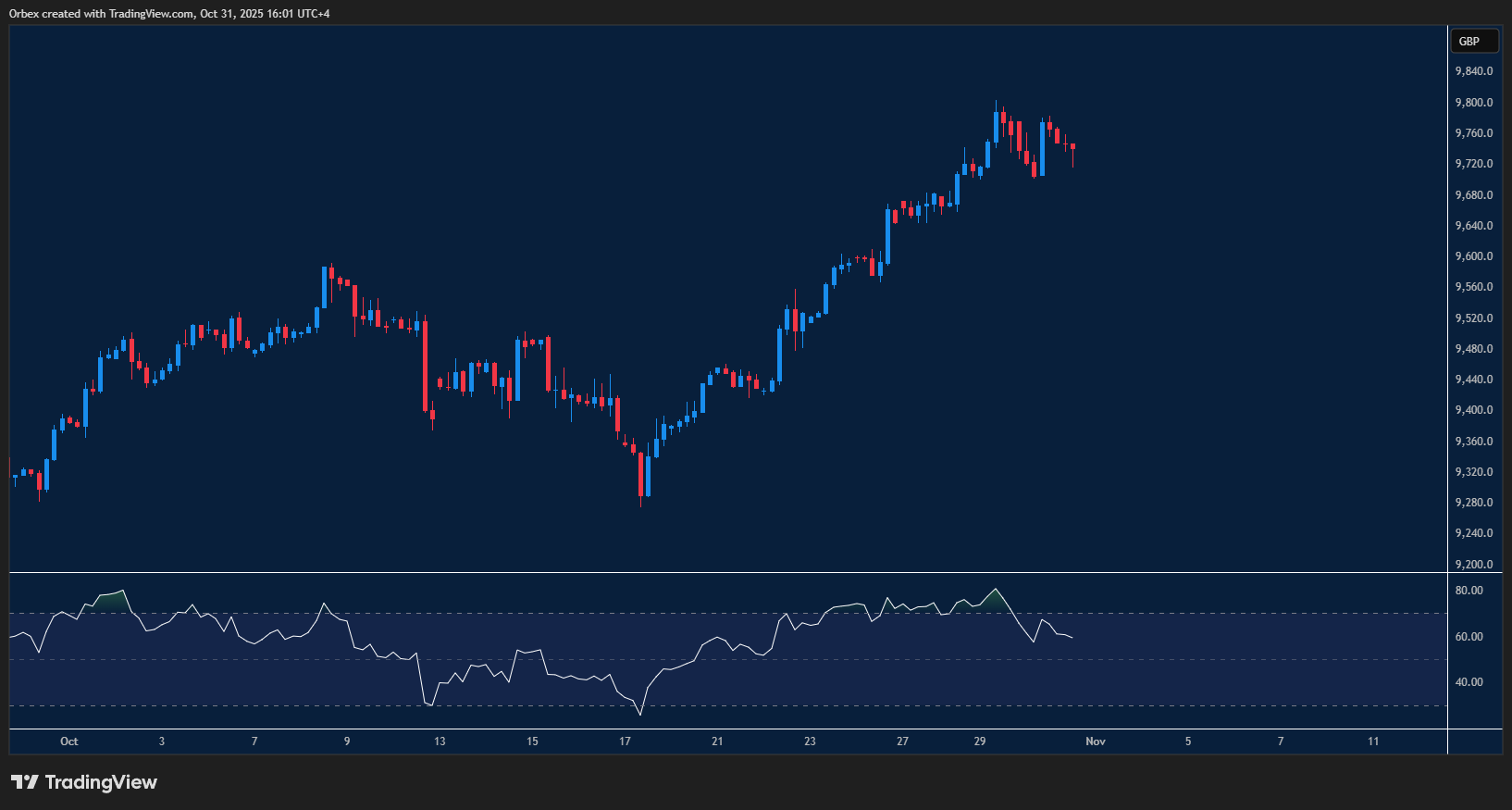Click the lowest RSI trough near the 17th

639,714
